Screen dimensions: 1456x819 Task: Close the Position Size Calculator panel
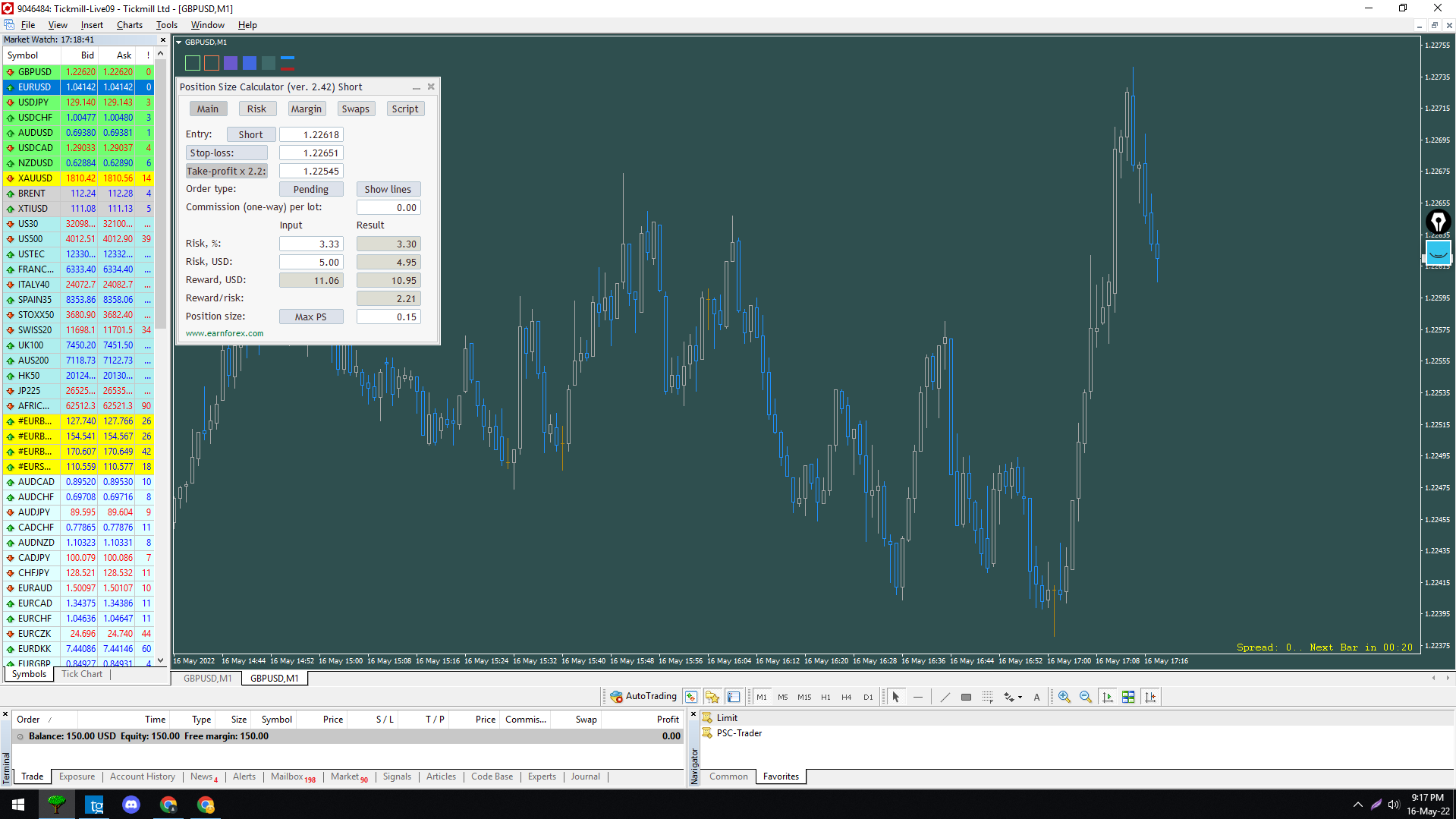coord(431,87)
